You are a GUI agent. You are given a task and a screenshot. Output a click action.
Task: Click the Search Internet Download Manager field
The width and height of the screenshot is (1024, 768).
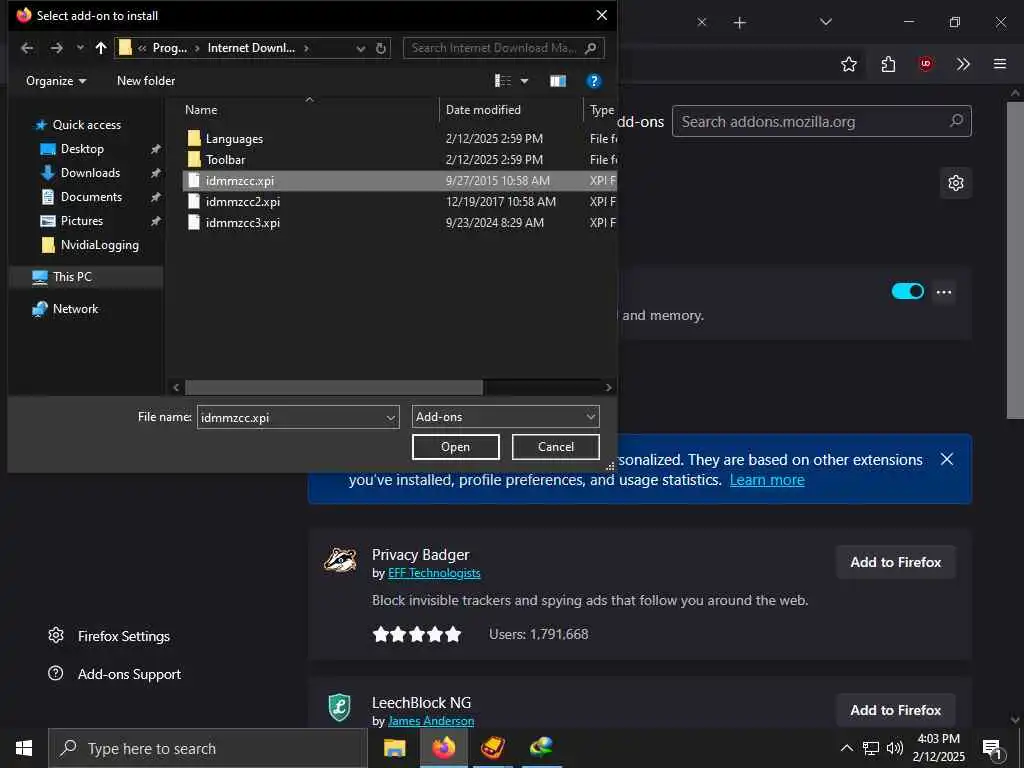tap(504, 48)
